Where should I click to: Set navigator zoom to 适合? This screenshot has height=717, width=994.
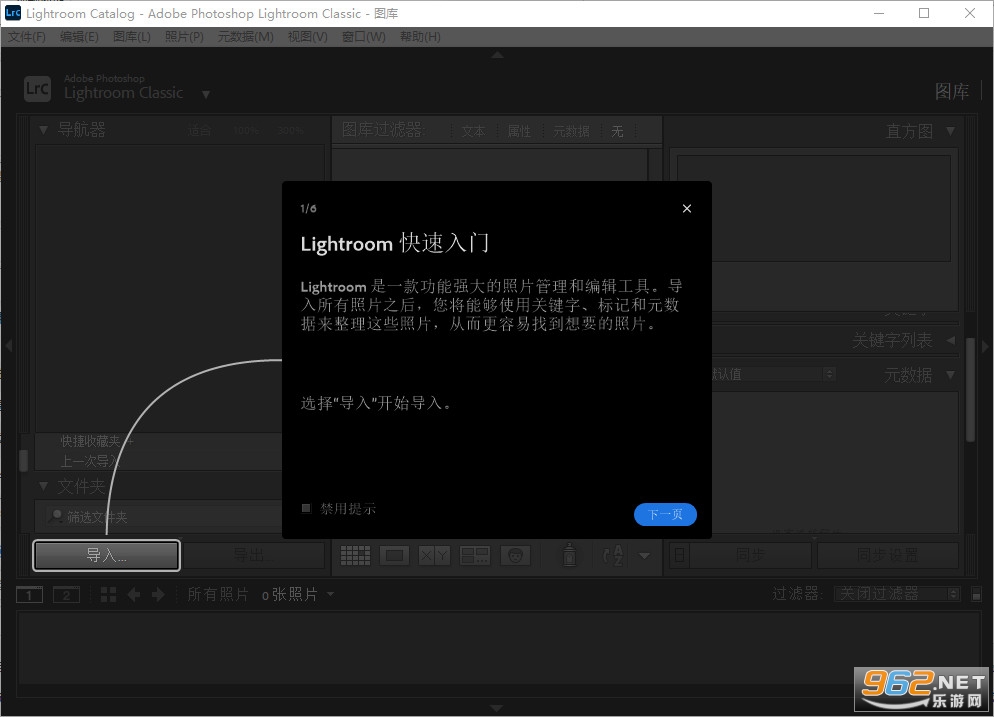(199, 131)
